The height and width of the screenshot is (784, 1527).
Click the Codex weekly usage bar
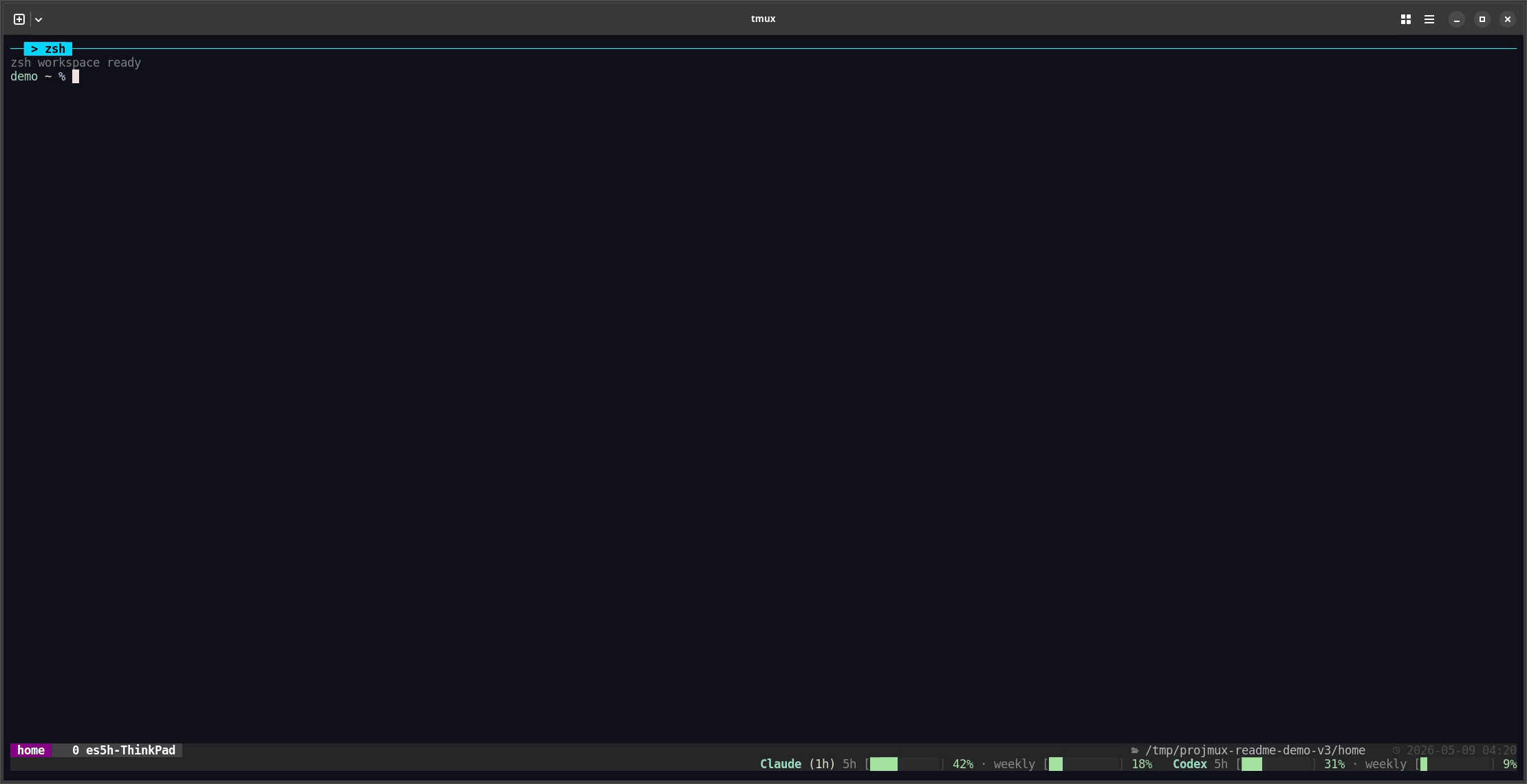tap(1455, 764)
